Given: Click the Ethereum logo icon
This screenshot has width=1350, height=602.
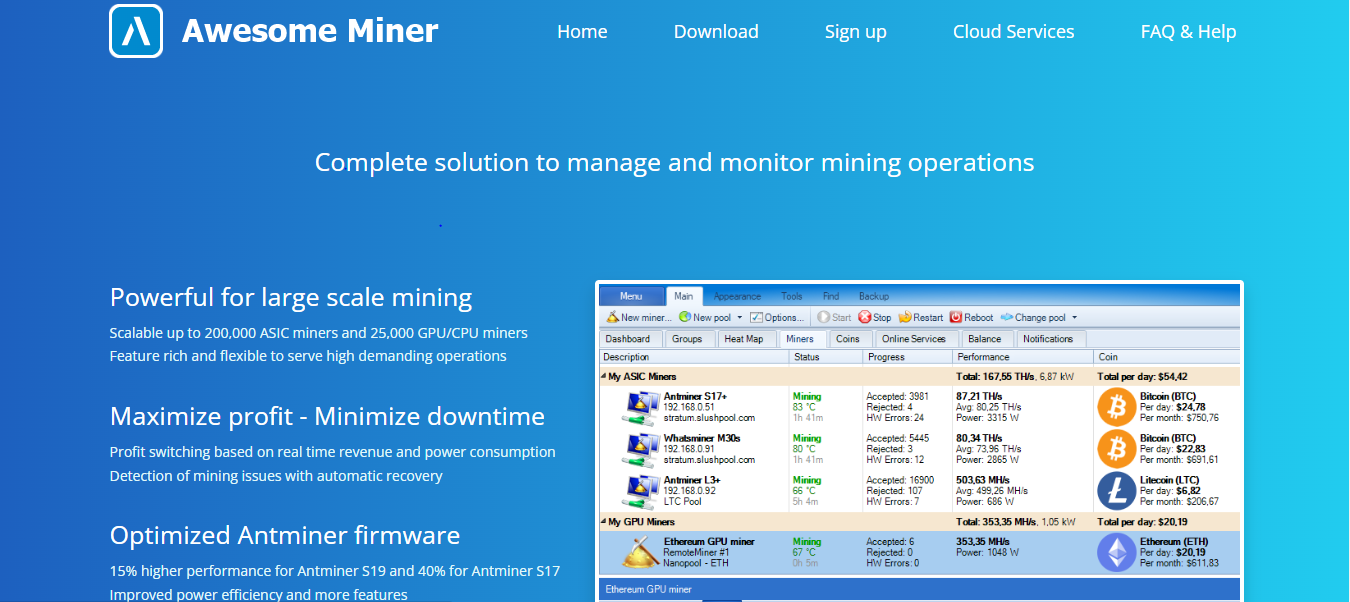Looking at the screenshot, I should click(1117, 552).
